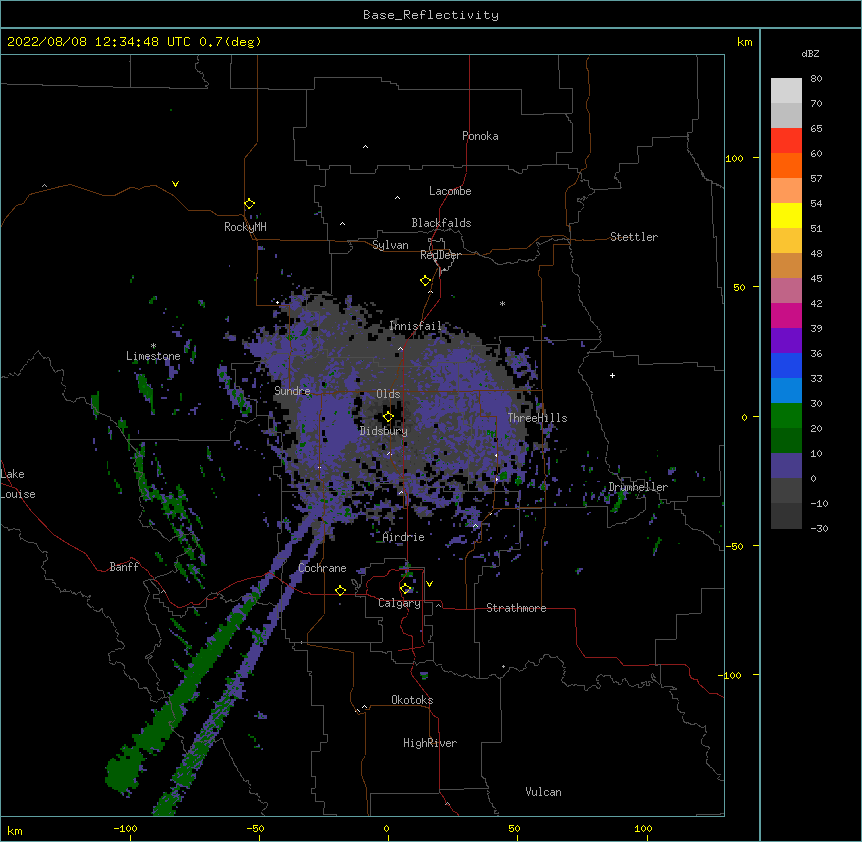Viewport: 862px width, 842px height.
Task: Click the 100 tick on the vertical axis
Action: [734, 158]
